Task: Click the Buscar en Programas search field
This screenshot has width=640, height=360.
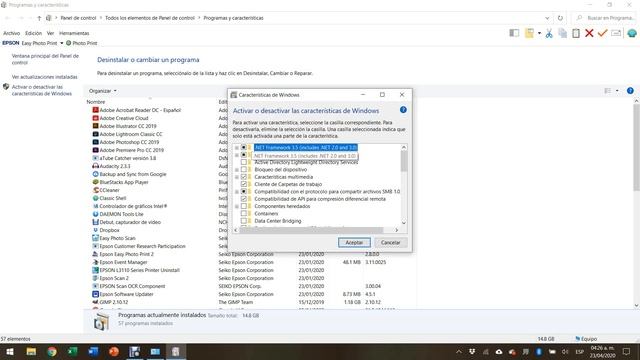Action: coord(605,18)
